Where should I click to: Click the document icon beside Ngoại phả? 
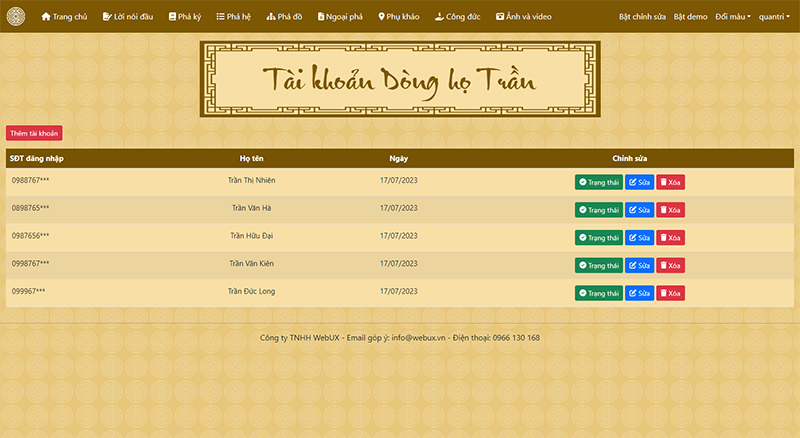pyautogui.click(x=320, y=17)
